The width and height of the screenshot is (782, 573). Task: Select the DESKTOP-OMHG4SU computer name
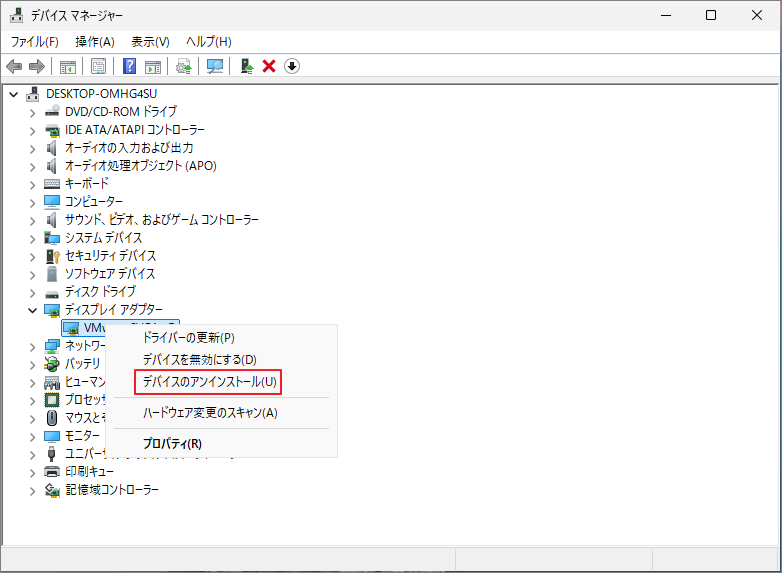(x=102, y=94)
